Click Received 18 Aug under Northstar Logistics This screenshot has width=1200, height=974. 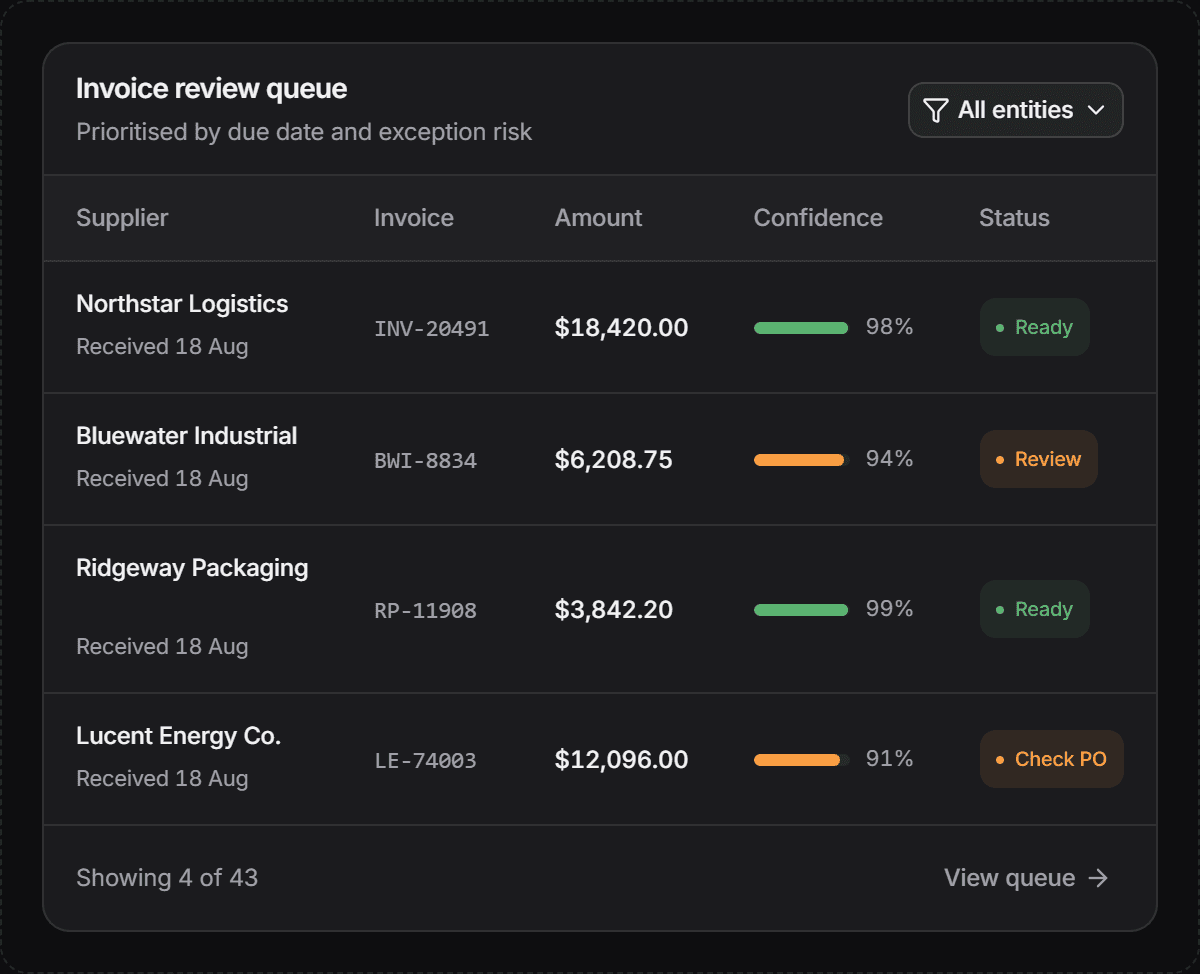tap(162, 347)
